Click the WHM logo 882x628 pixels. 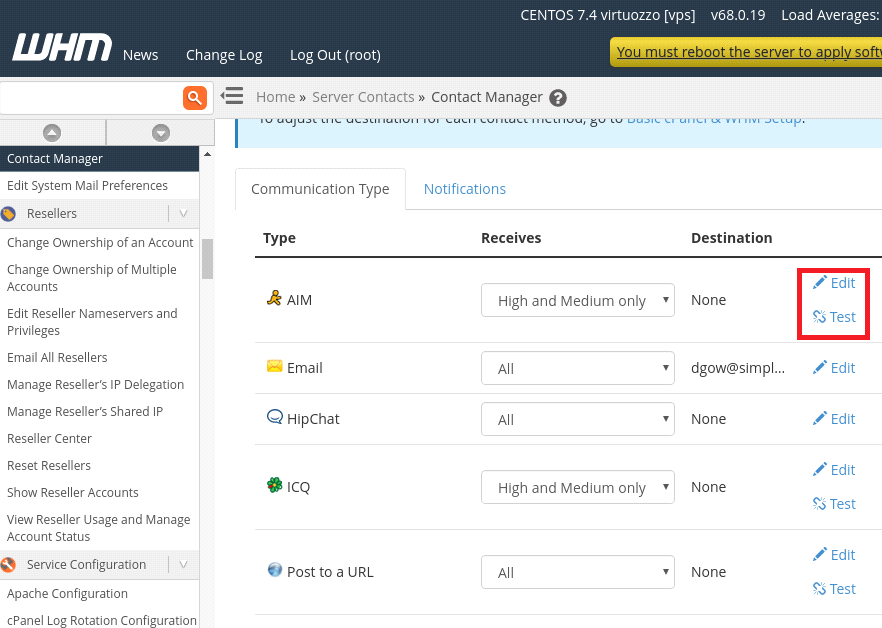click(62, 47)
